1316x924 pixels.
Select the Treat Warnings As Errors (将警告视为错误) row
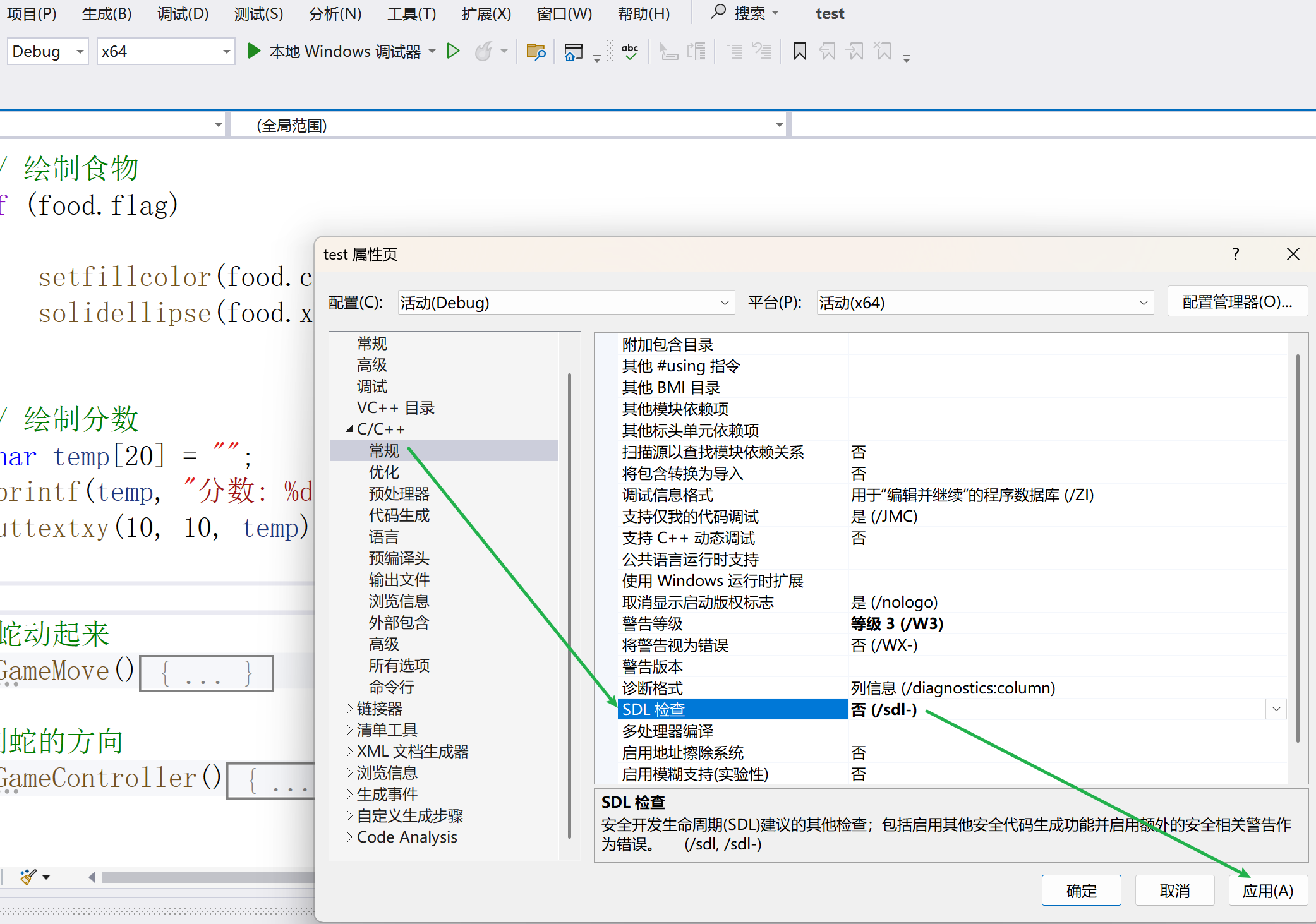point(953,645)
